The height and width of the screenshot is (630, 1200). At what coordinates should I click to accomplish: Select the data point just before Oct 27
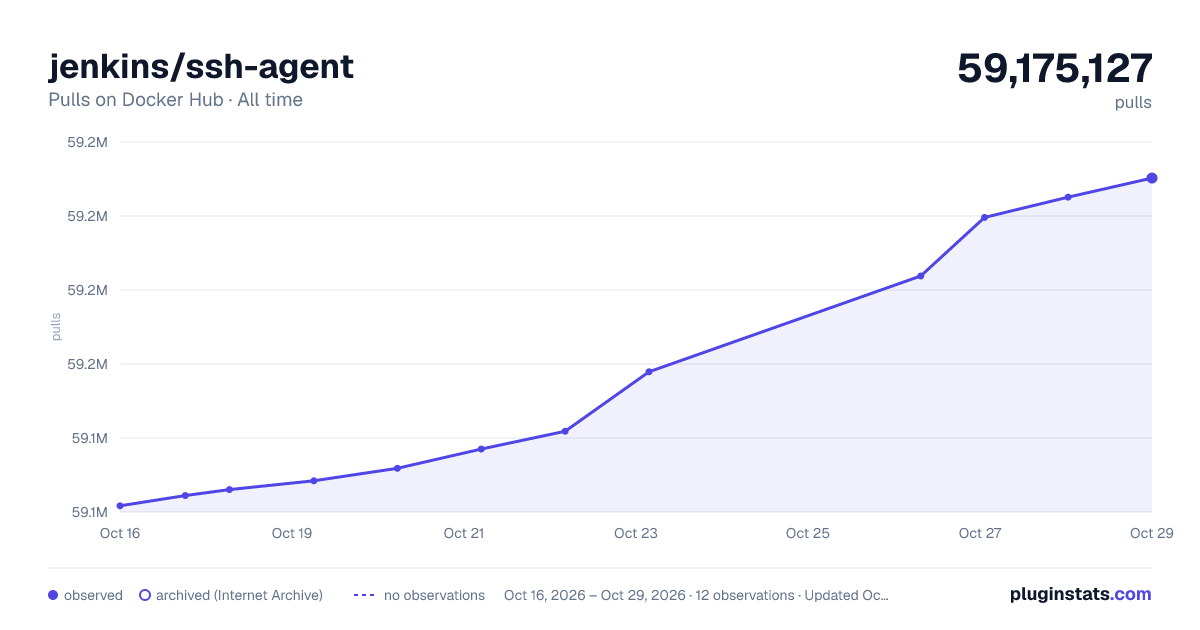click(921, 276)
